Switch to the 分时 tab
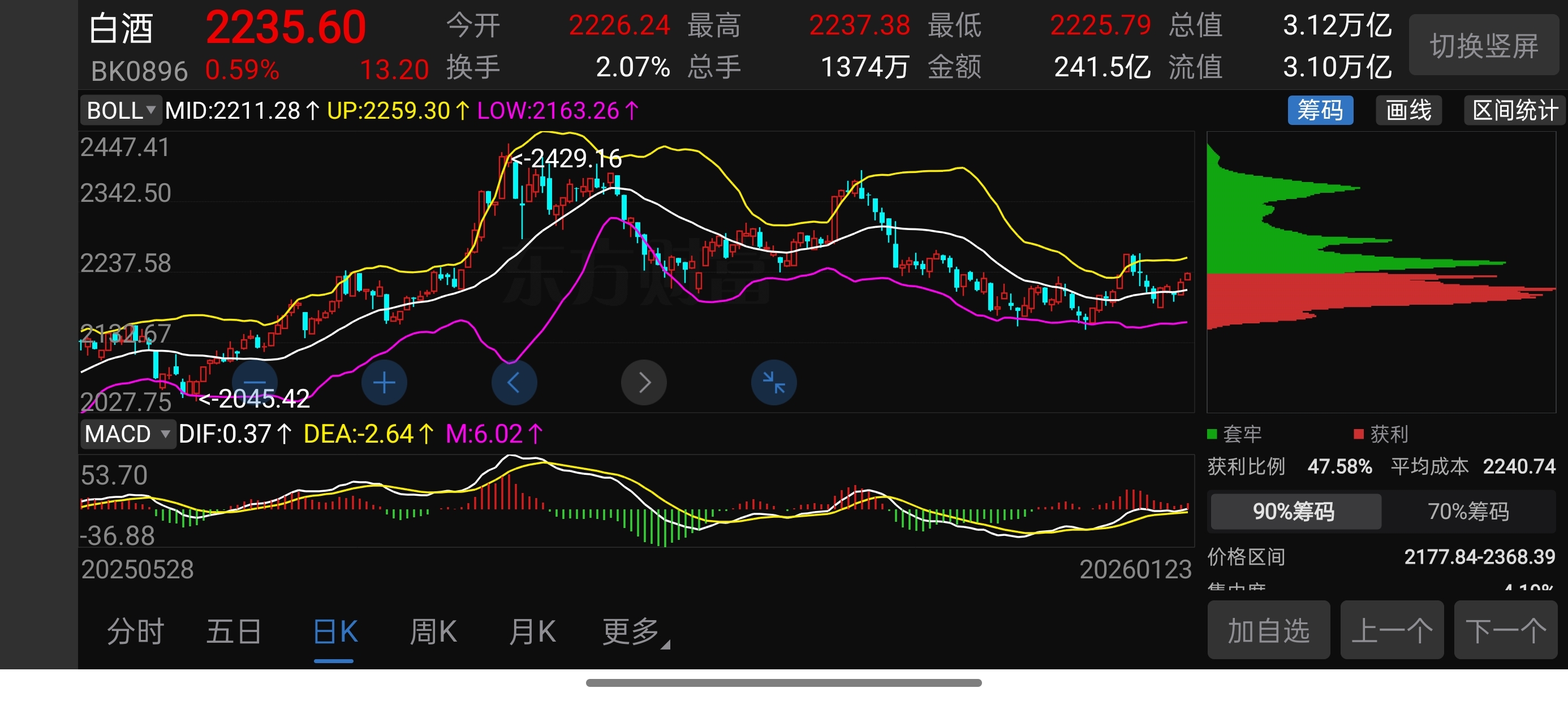Image resolution: width=1568 pixels, height=701 pixels. tap(135, 631)
